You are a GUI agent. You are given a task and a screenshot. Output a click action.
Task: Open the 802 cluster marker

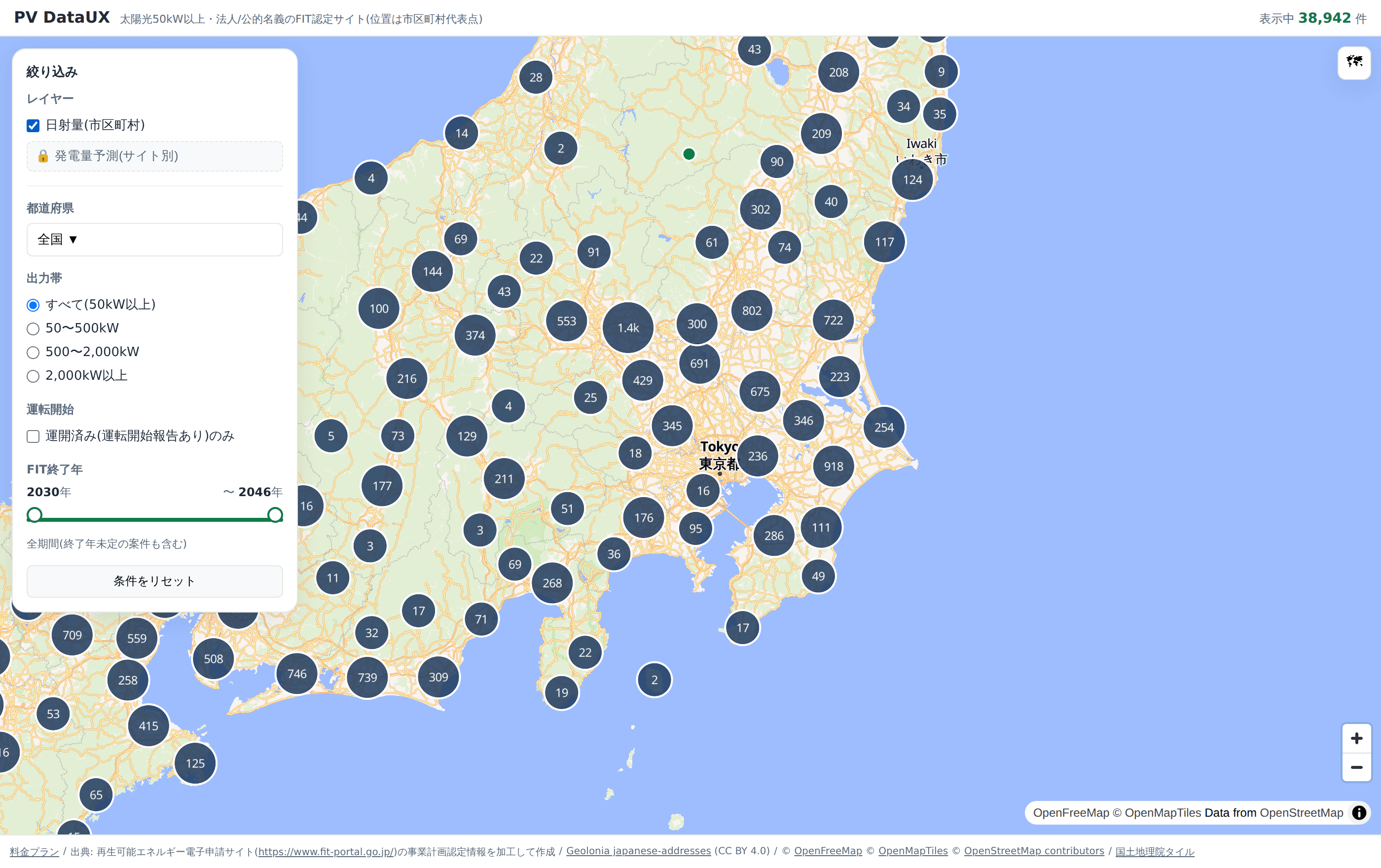(x=752, y=310)
